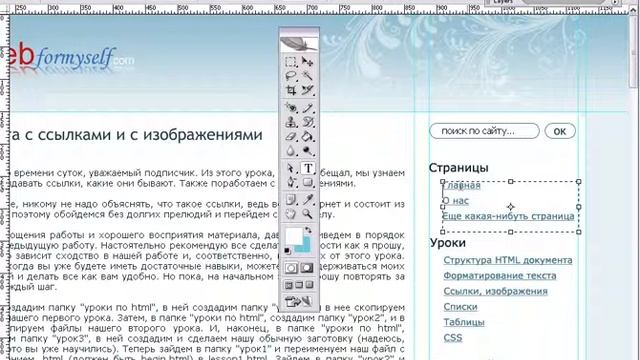Viewport: 640px width, 360px height.
Task: Select the Rectangle shape tool
Action: coord(308,182)
